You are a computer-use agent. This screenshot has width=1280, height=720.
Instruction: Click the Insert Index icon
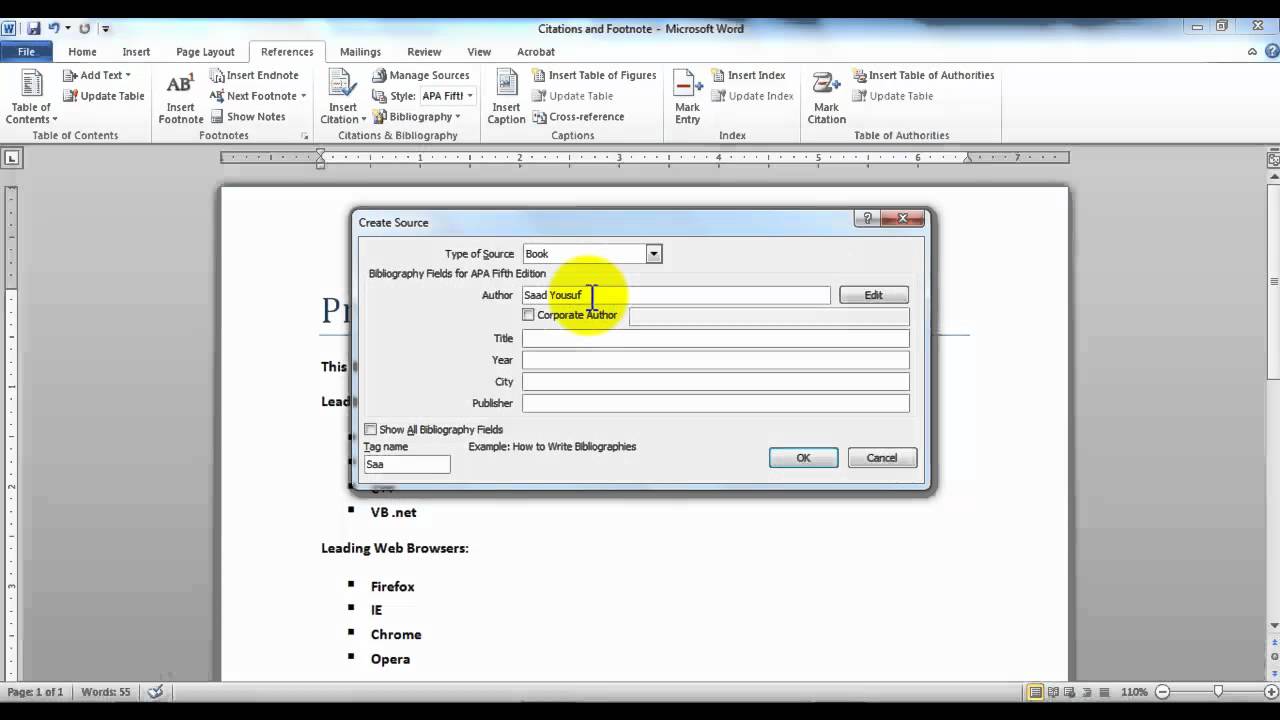718,75
